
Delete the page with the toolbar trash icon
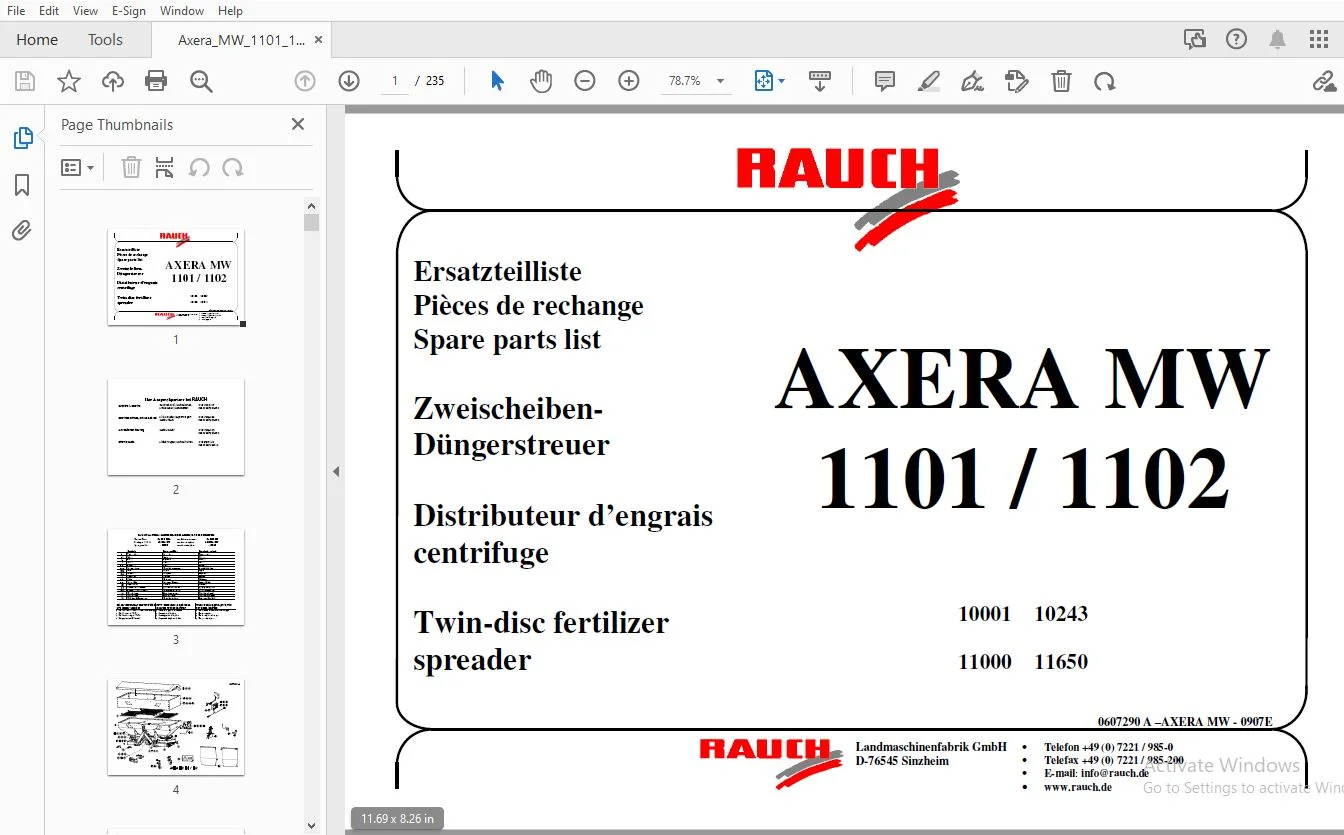(1061, 82)
